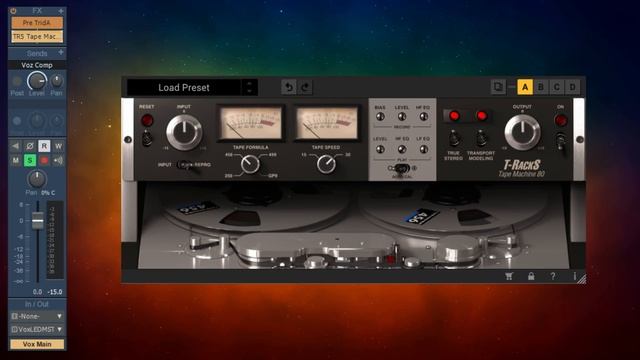640x360 pixels.
Task: Click the send Post button for Voz Comp
Action: tap(17, 81)
